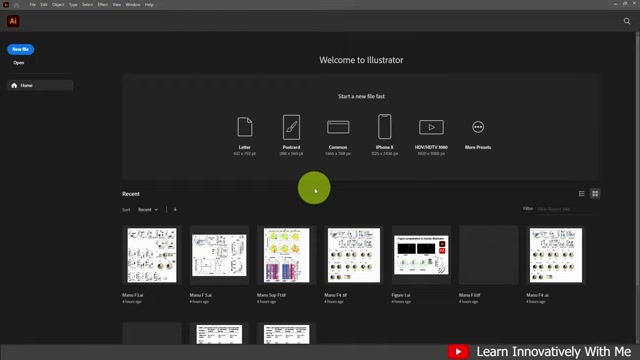Screen dimensions: 640x360
Task: Open the Manu F3.ai thumbnail
Action: (152, 255)
